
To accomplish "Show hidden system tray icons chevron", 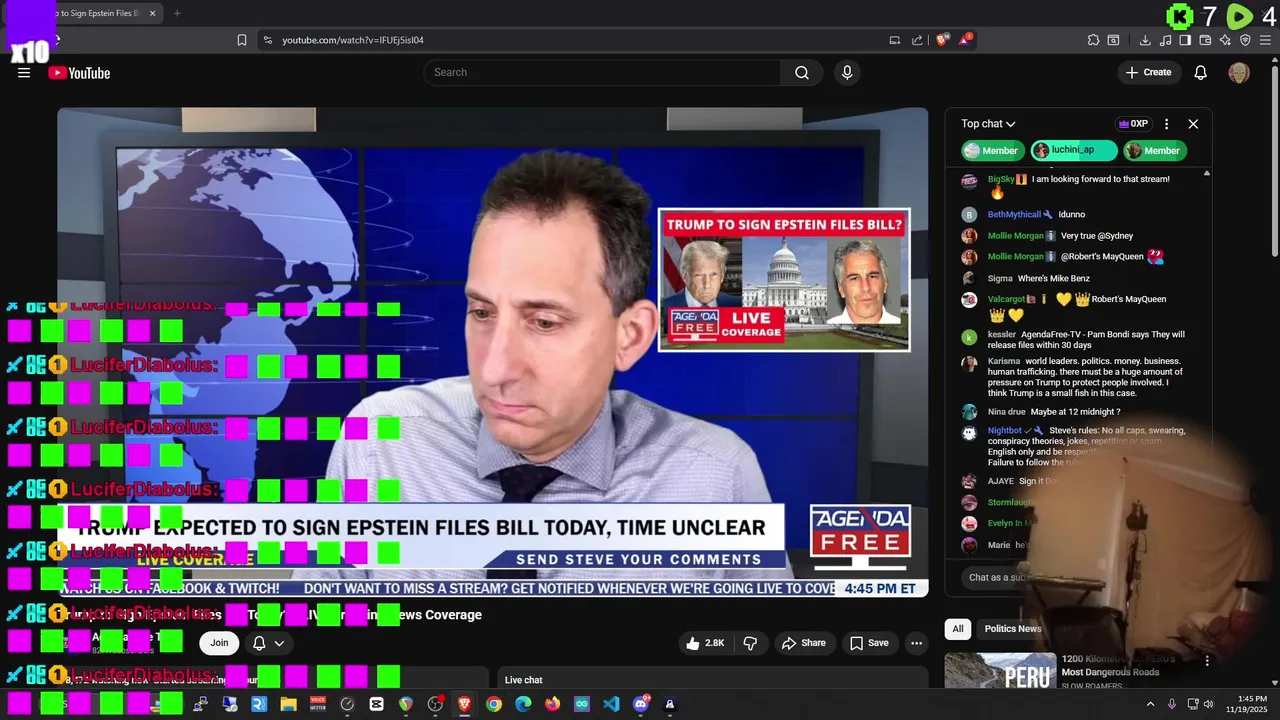I will point(1150,704).
